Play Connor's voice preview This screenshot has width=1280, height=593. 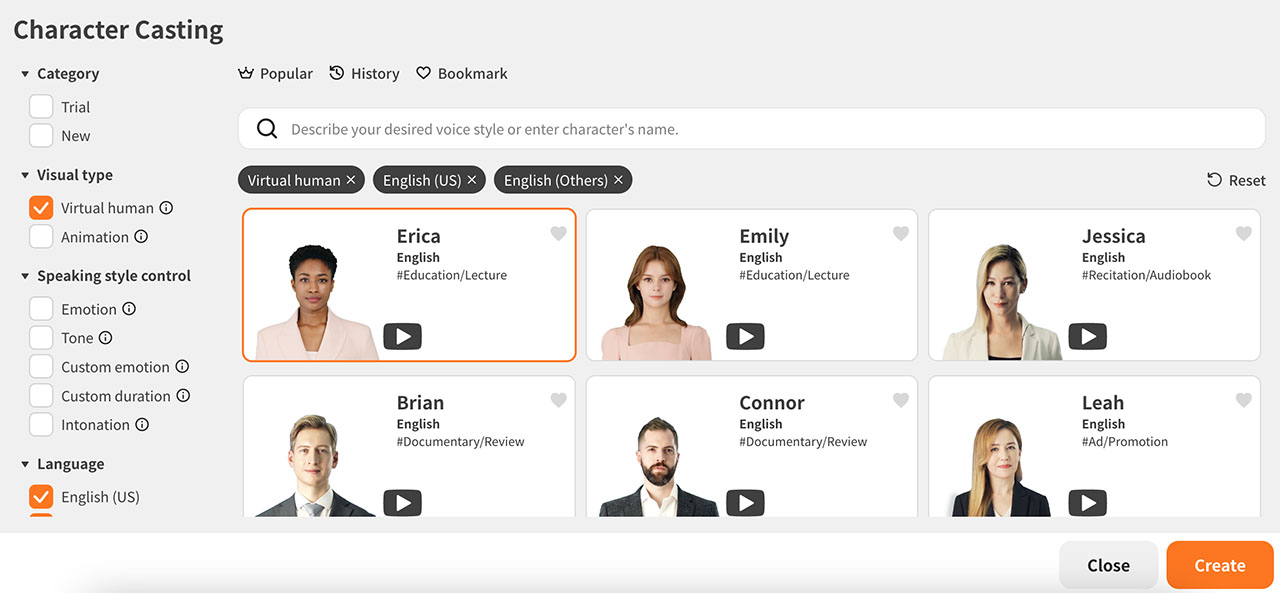[745, 503]
